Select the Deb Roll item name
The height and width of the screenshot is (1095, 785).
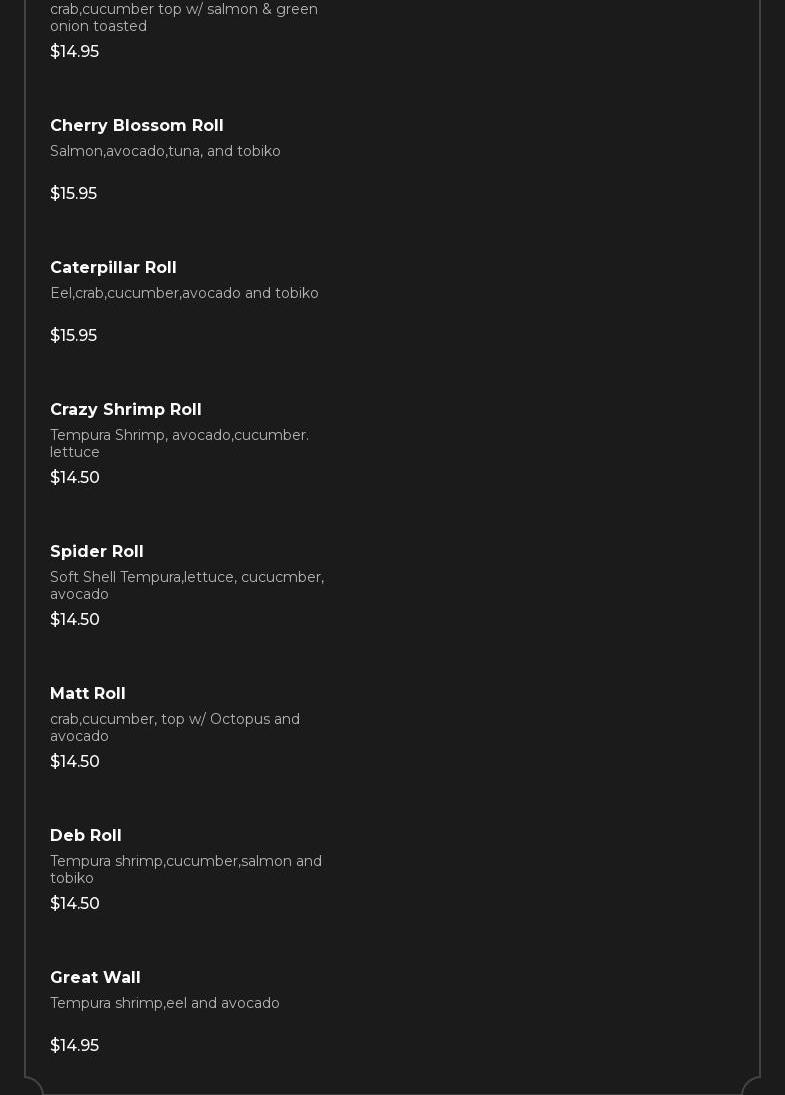point(86,836)
